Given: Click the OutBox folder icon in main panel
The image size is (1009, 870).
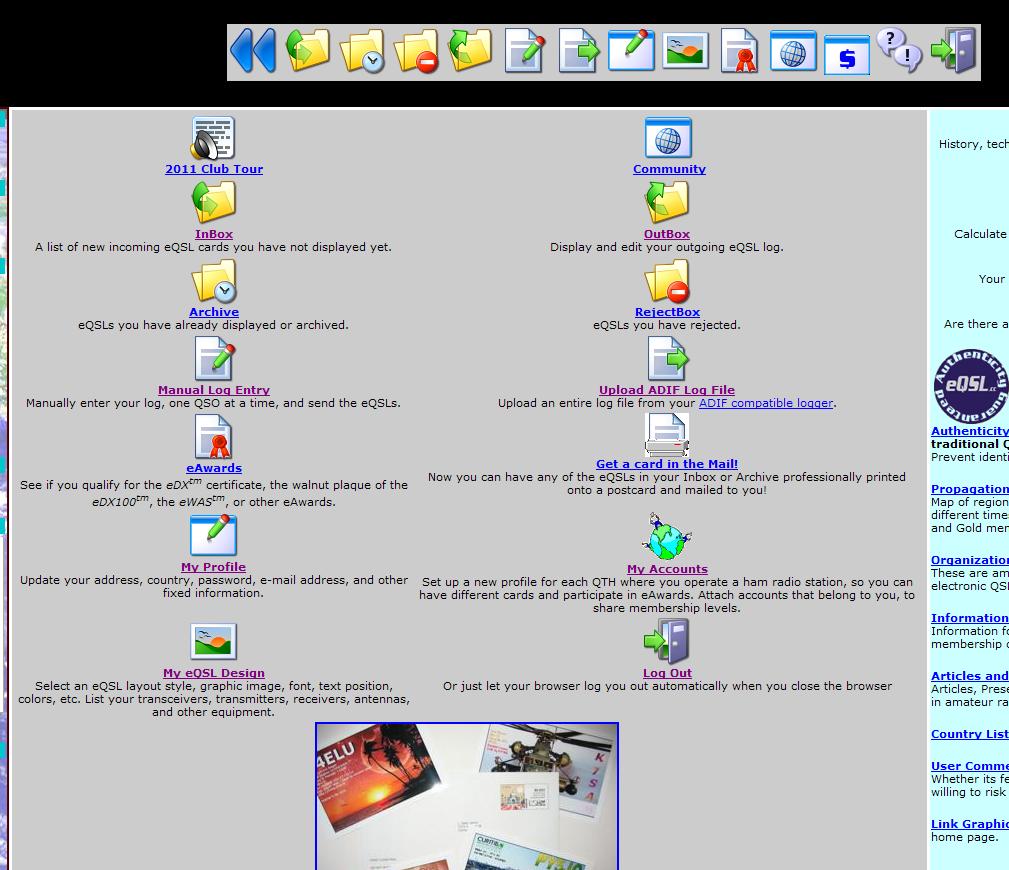Looking at the screenshot, I should (667, 202).
